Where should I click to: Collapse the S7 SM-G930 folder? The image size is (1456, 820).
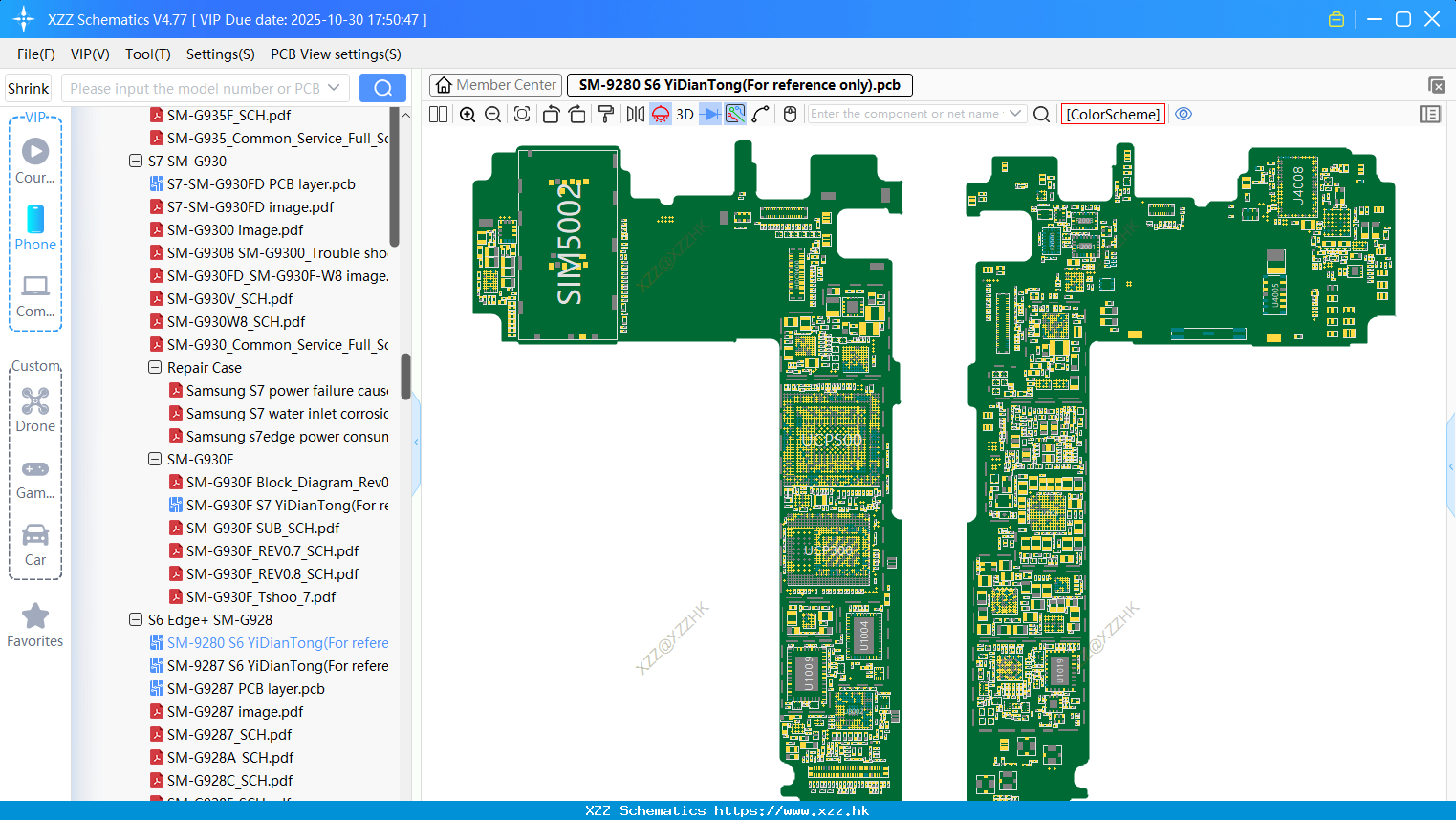pos(136,162)
